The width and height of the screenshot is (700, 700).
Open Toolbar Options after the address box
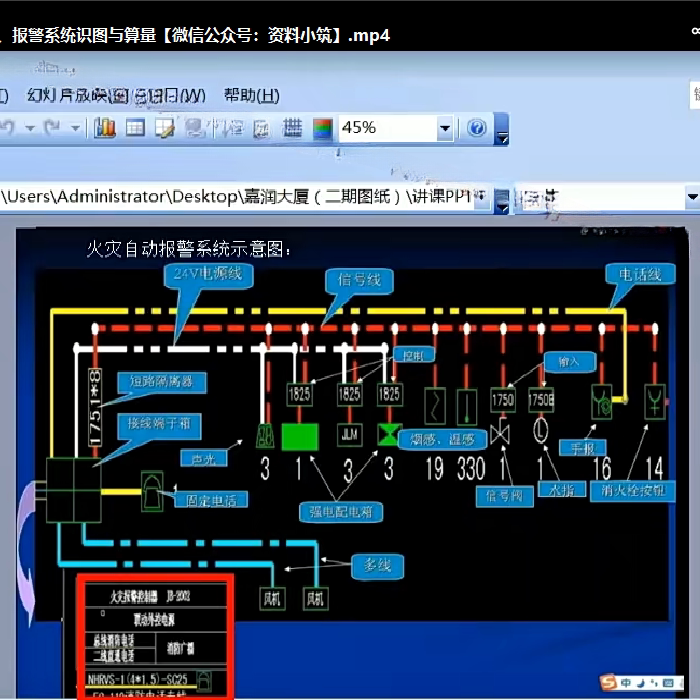[502, 201]
